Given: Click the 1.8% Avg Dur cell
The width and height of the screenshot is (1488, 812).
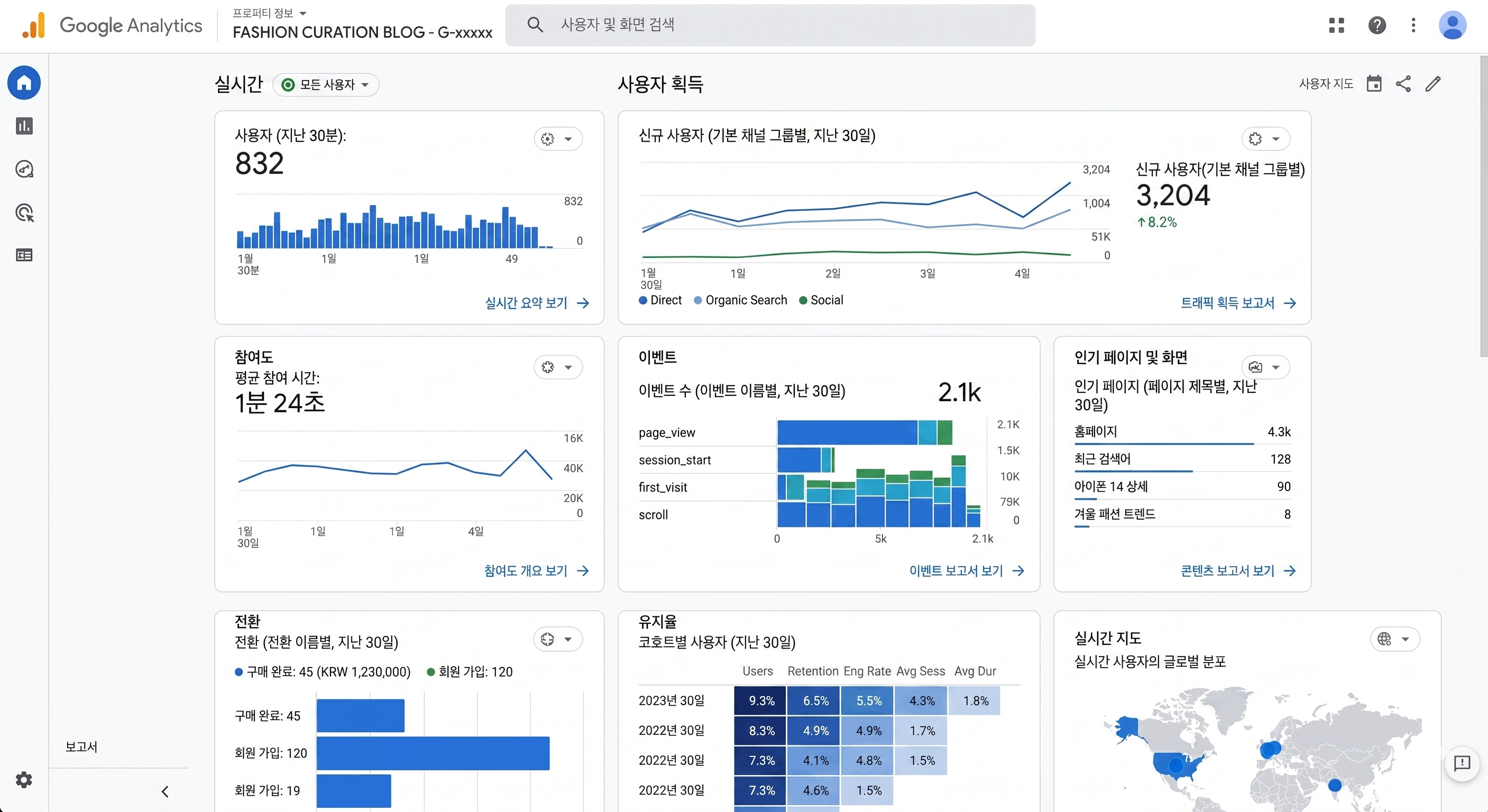Looking at the screenshot, I should pos(975,700).
